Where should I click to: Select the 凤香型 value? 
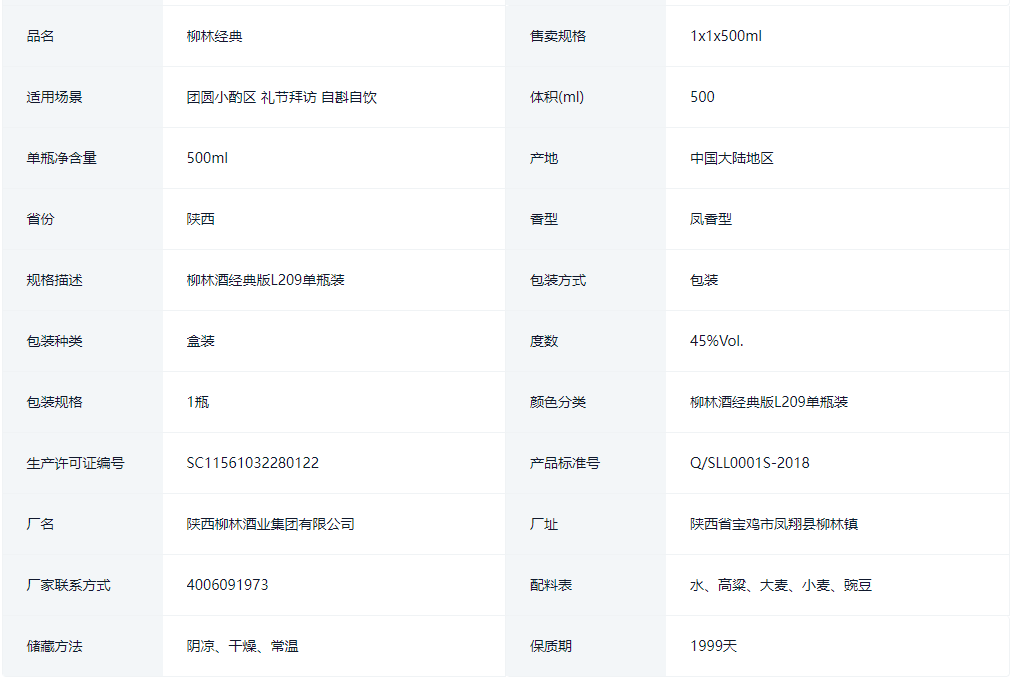point(711,219)
